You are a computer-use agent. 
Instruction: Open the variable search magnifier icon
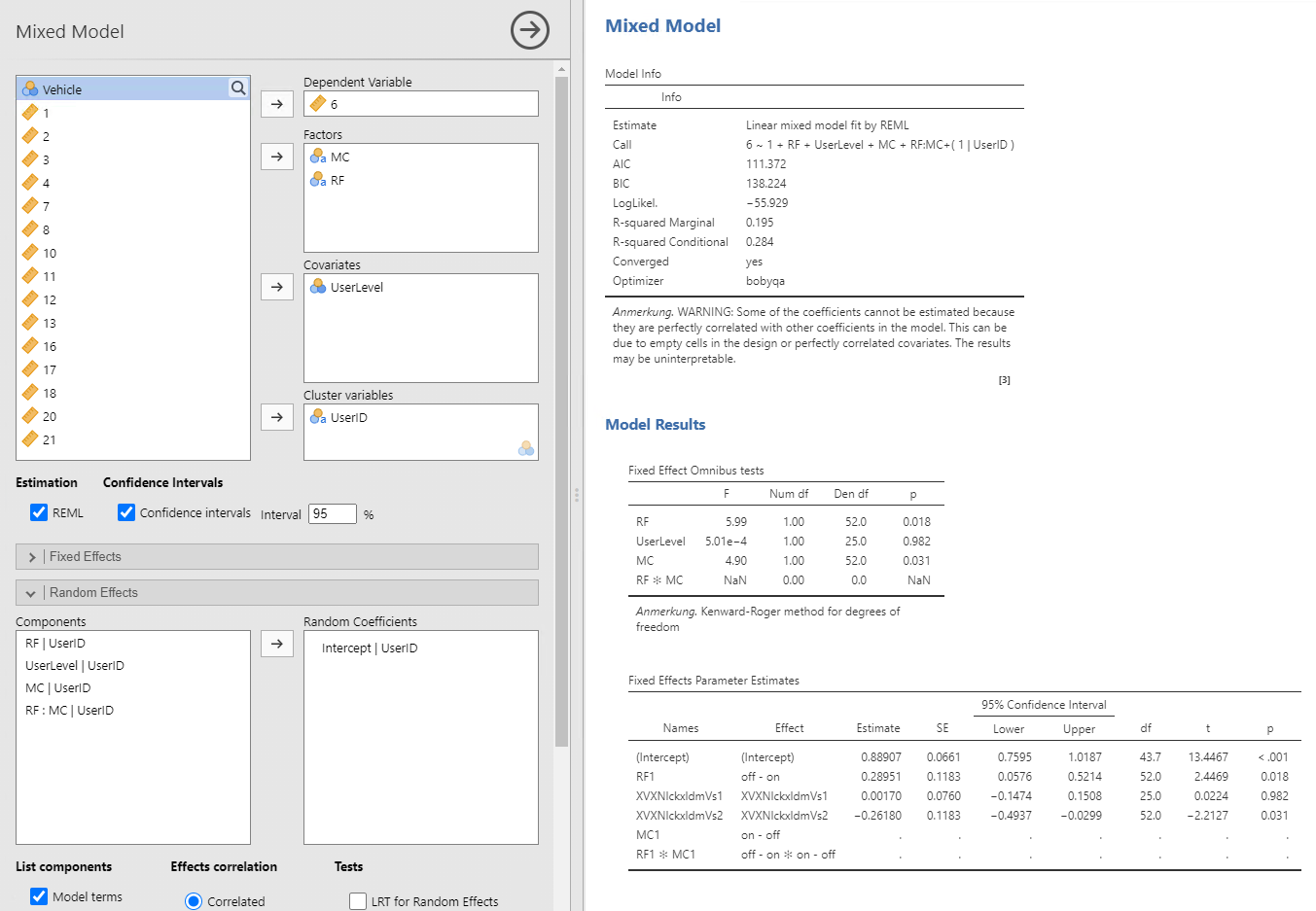[x=238, y=88]
